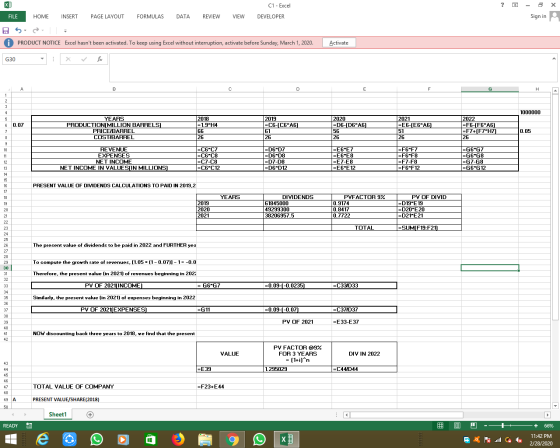Screen dimensions: 560x448
Task: Select cell containing 1000000
Action: (534, 112)
